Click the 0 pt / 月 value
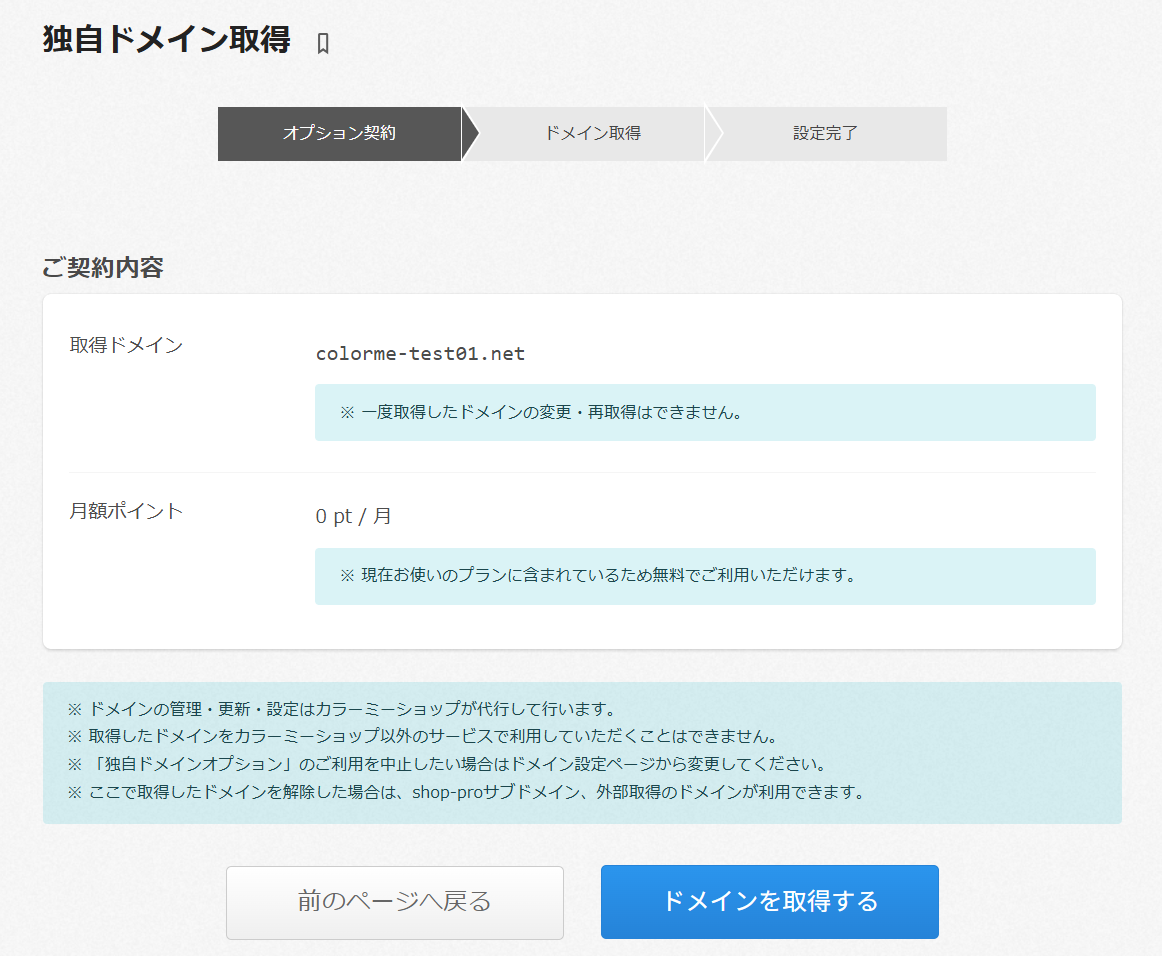This screenshot has width=1162, height=956. pyautogui.click(x=353, y=517)
